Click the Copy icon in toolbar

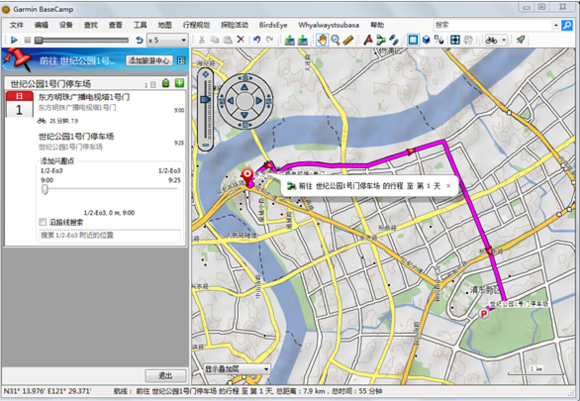click(x=215, y=40)
